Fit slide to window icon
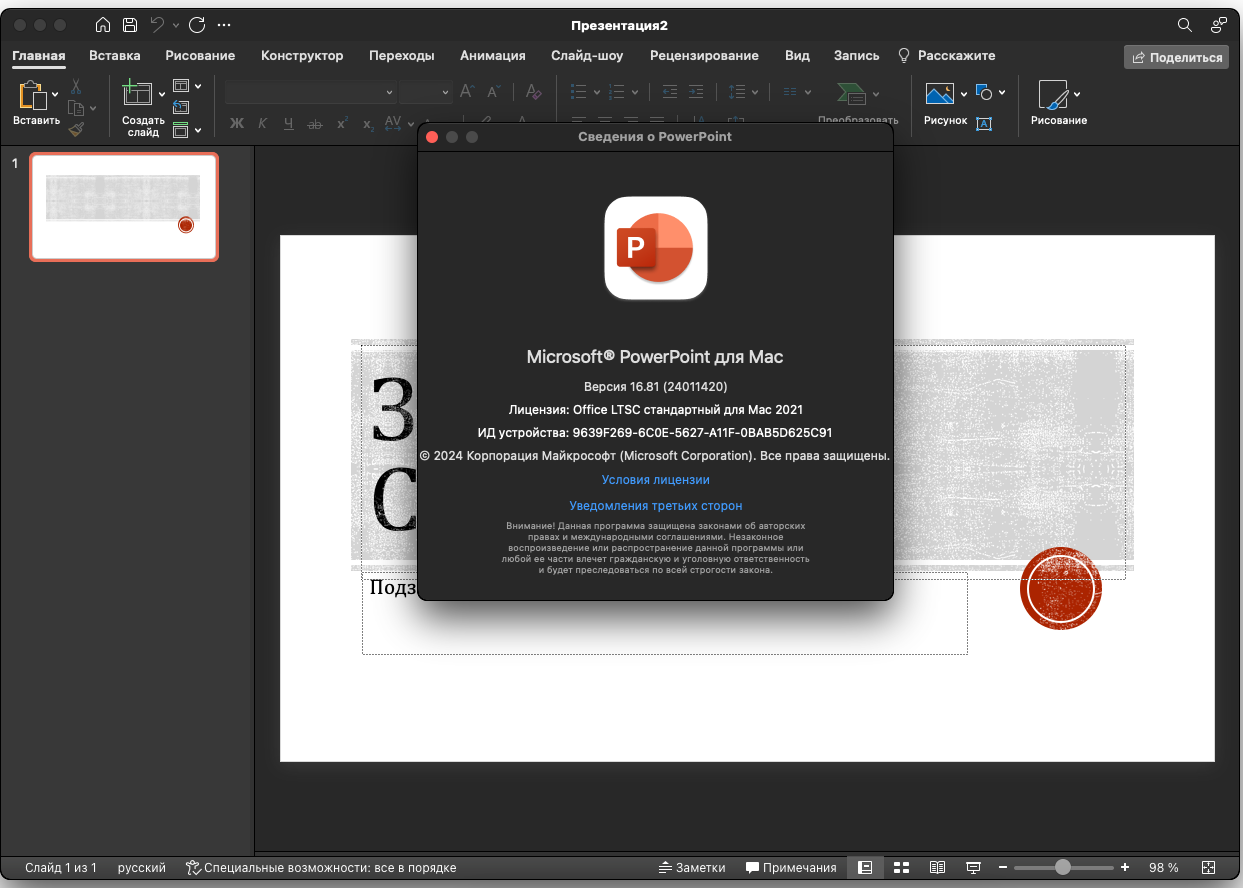The height and width of the screenshot is (888, 1243). click(1208, 867)
